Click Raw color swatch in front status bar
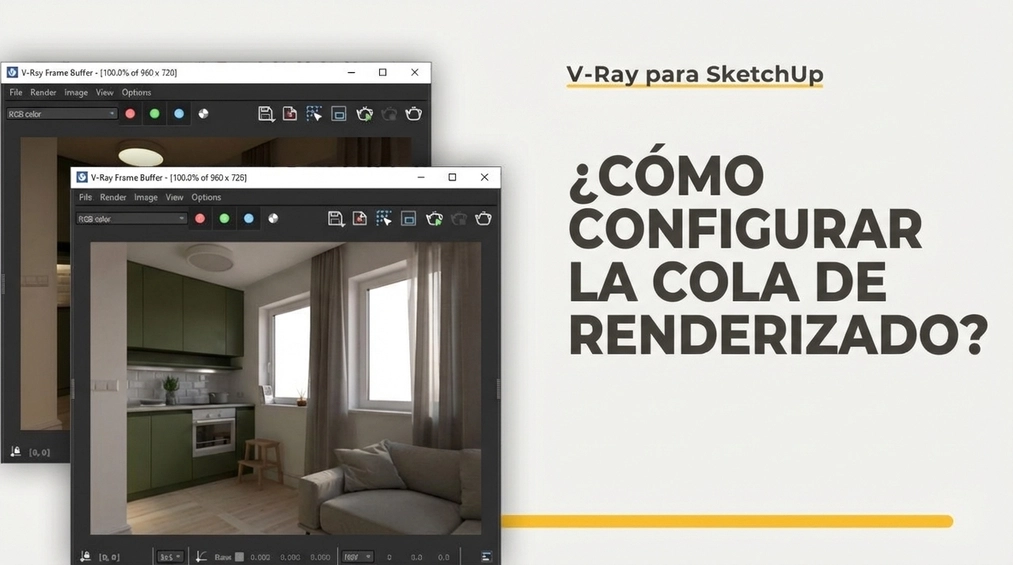 239,557
